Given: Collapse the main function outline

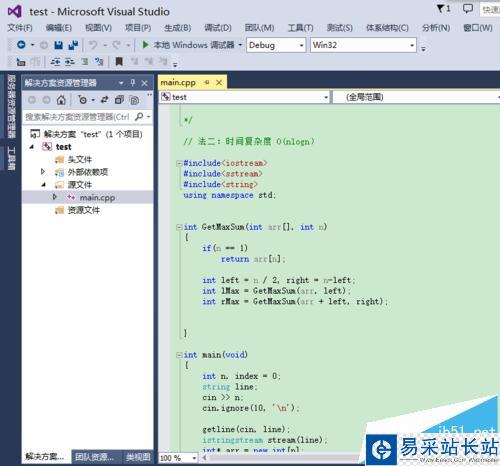Looking at the screenshot, I should (179, 355).
